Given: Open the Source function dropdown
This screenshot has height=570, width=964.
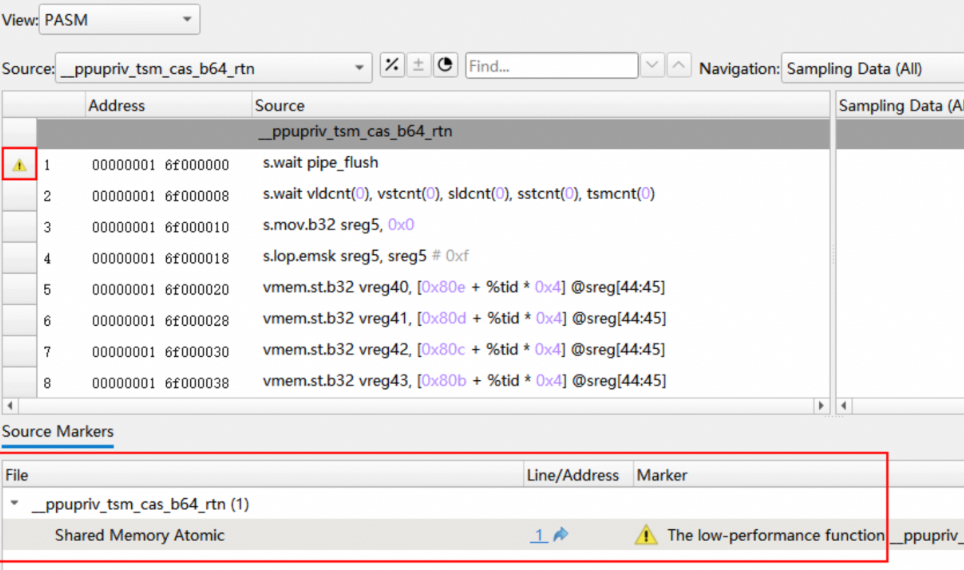Looking at the screenshot, I should tap(213, 68).
